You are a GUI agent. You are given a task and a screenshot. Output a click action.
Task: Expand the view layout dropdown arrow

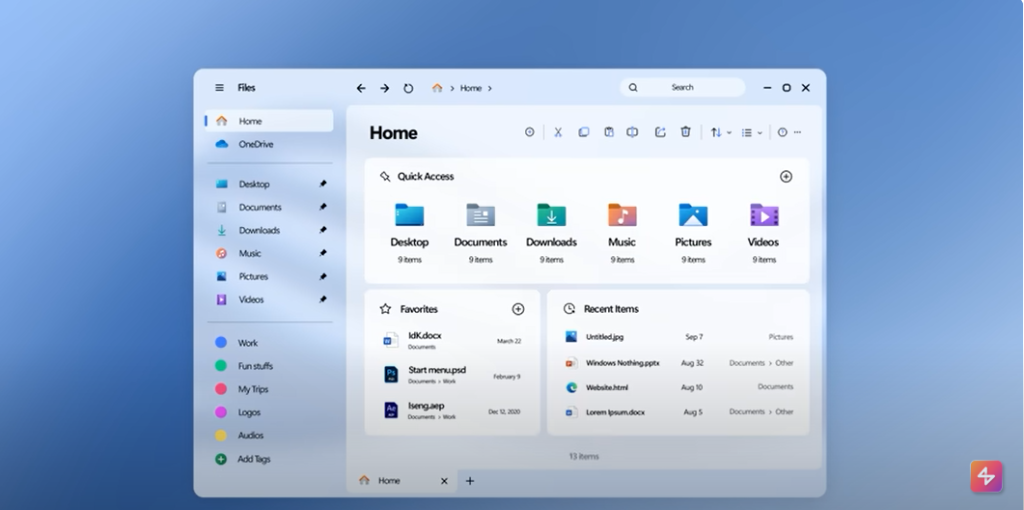click(x=760, y=133)
